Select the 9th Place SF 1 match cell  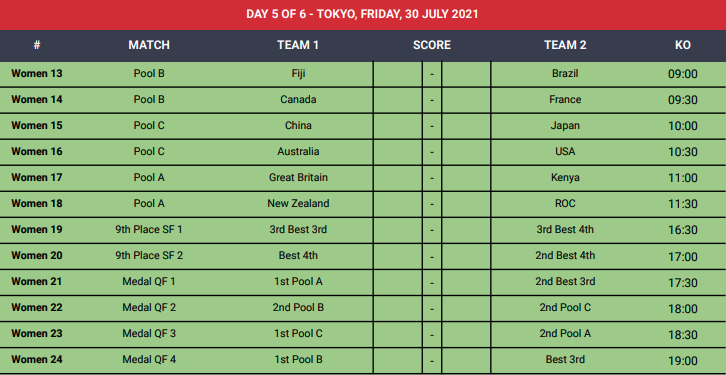click(x=149, y=230)
